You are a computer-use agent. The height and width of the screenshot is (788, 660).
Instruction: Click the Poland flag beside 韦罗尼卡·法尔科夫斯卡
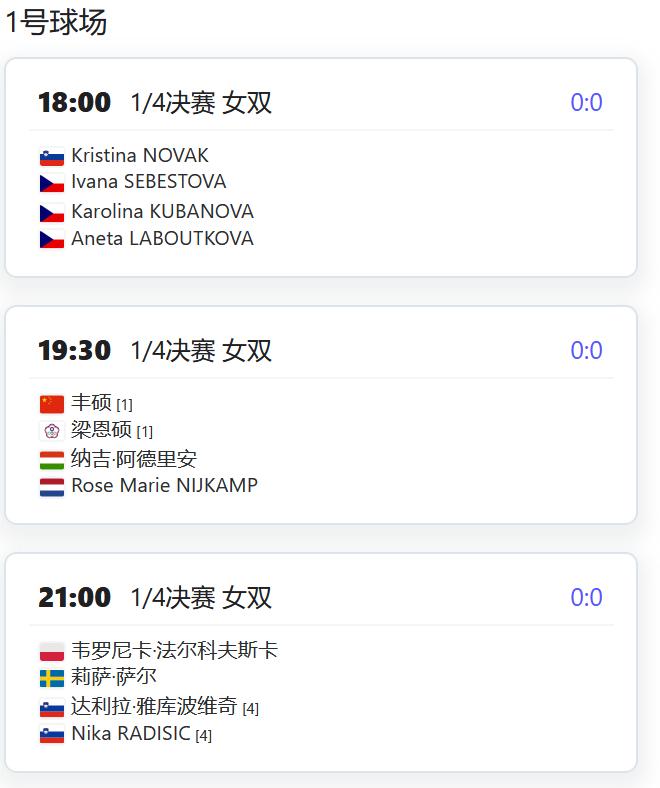[x=52, y=652]
